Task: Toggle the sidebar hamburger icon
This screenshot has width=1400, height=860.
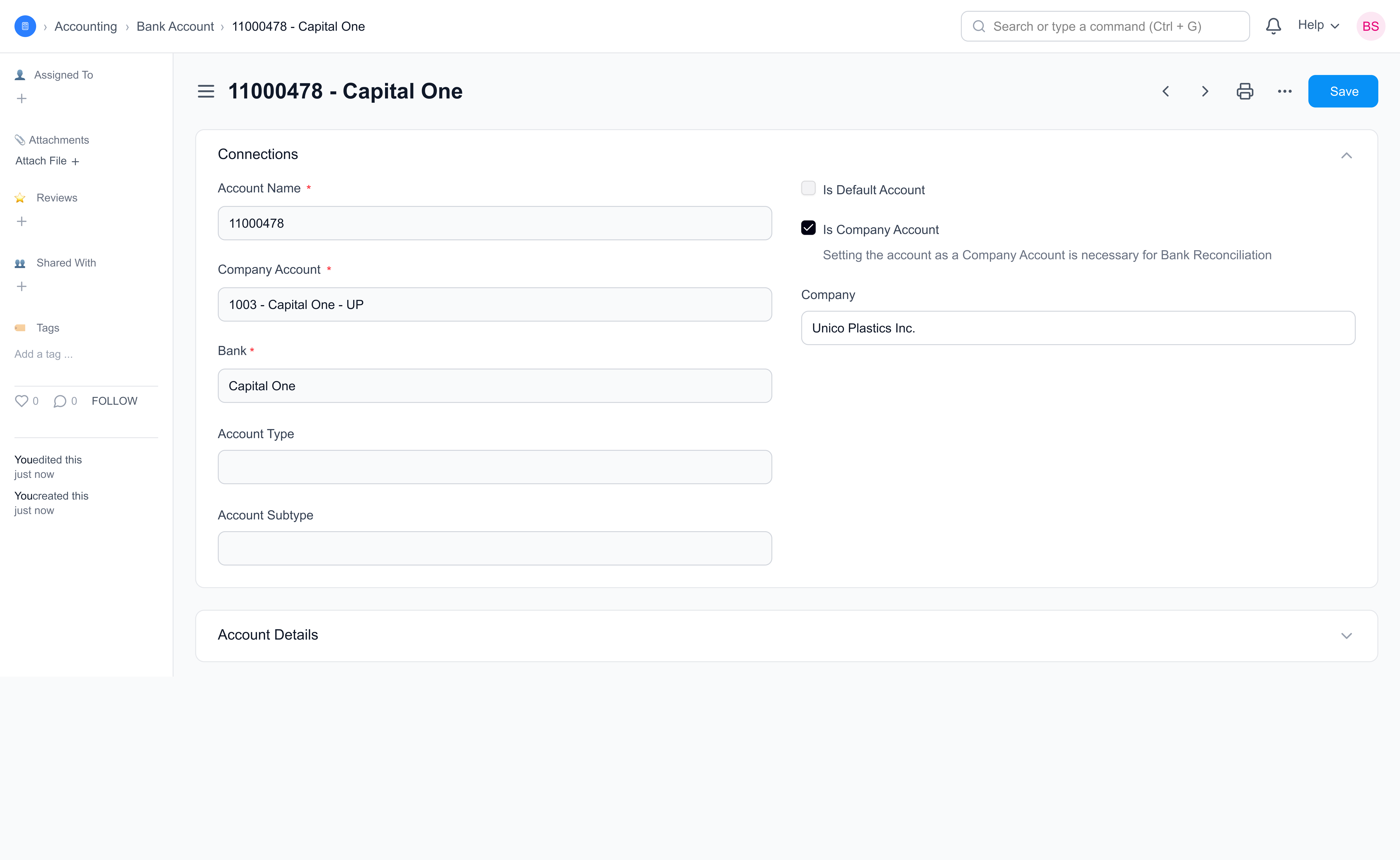Action: tap(205, 91)
